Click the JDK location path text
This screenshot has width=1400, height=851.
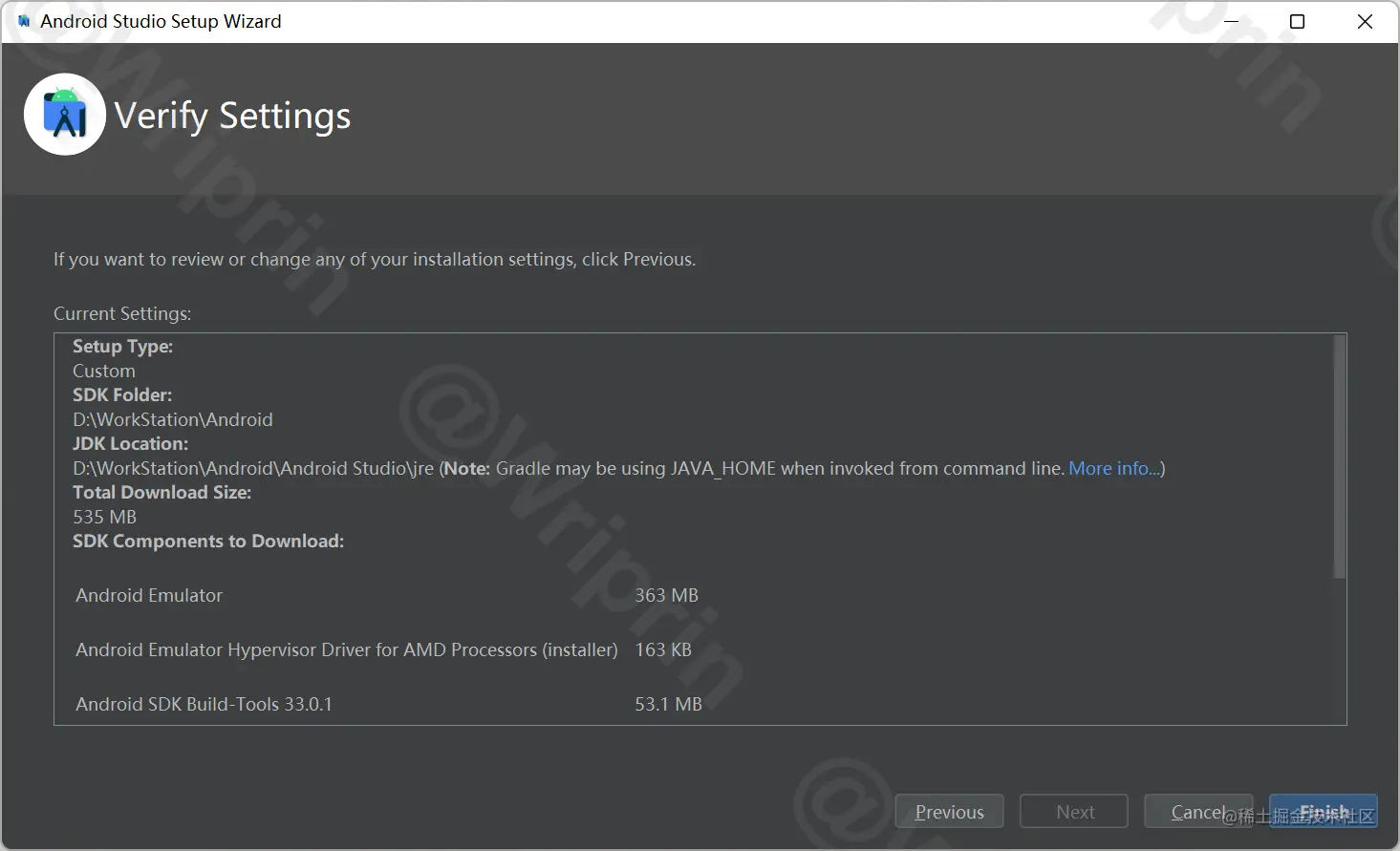point(253,469)
